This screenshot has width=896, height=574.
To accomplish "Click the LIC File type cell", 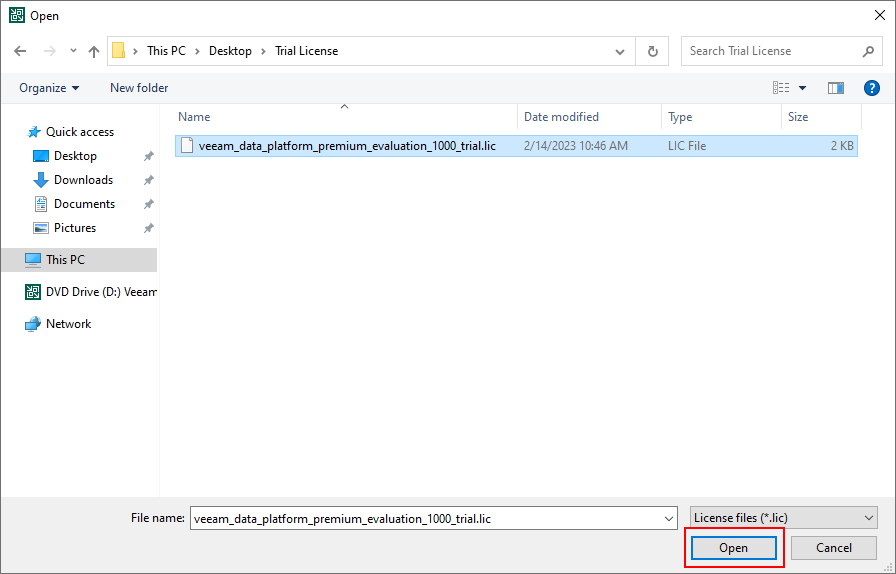I will (x=687, y=146).
